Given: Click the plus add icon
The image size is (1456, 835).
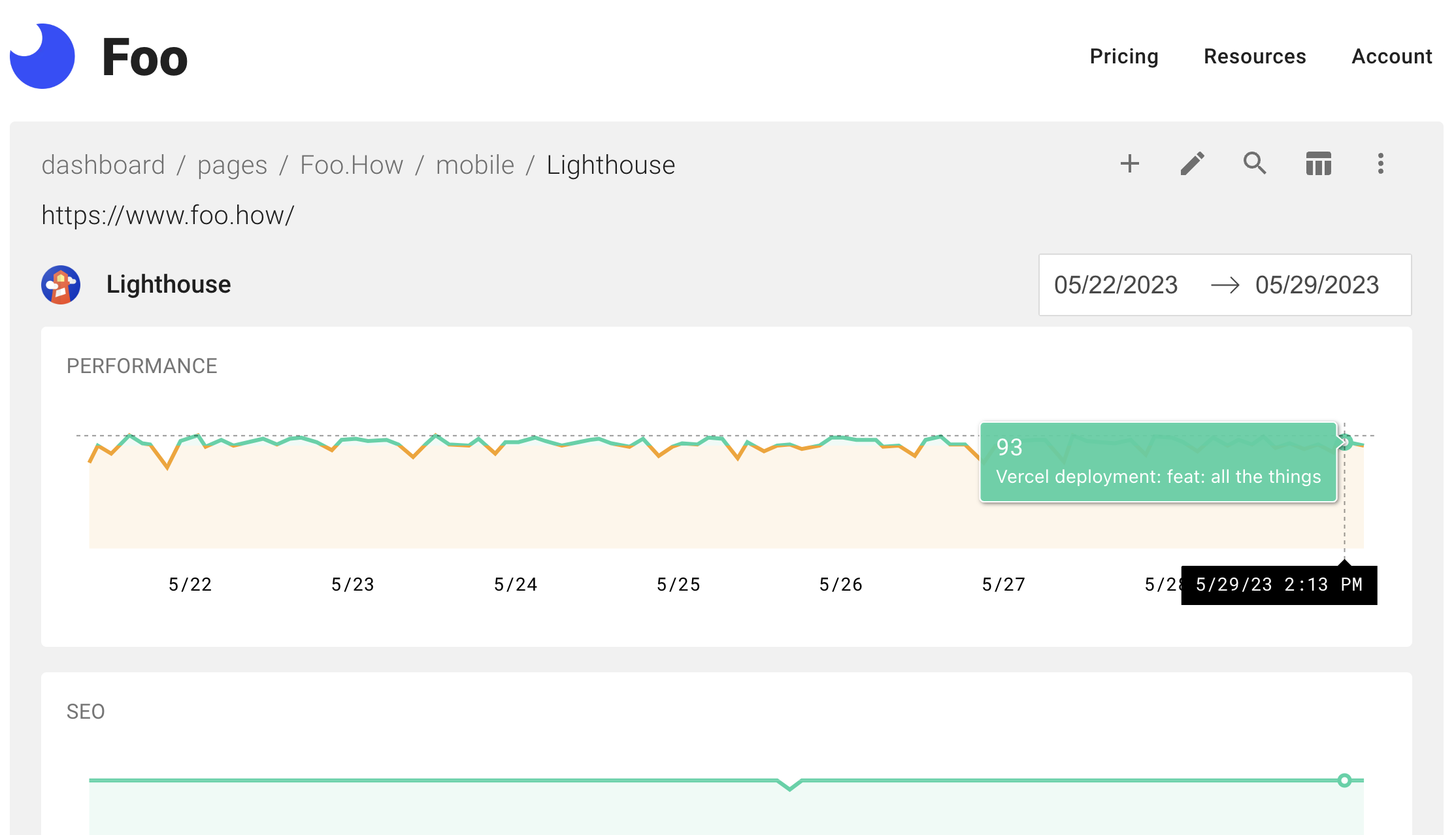Looking at the screenshot, I should click(1129, 163).
